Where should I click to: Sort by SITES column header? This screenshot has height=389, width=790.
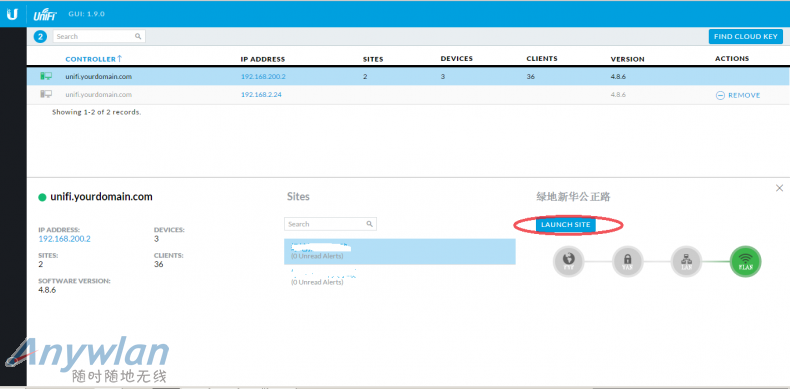coord(373,59)
